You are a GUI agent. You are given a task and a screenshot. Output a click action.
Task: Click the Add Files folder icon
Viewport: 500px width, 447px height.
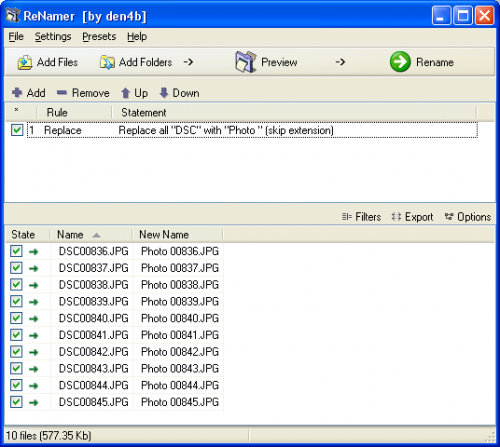point(25,62)
